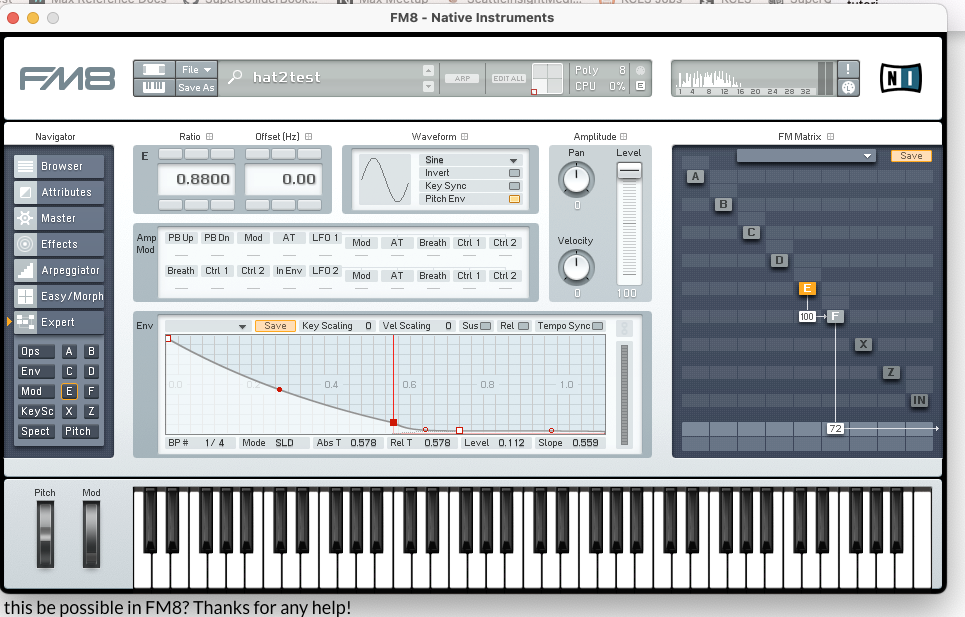This screenshot has height=617, width=965.
Task: Click the Ratio section options icon
Action: (x=209, y=137)
